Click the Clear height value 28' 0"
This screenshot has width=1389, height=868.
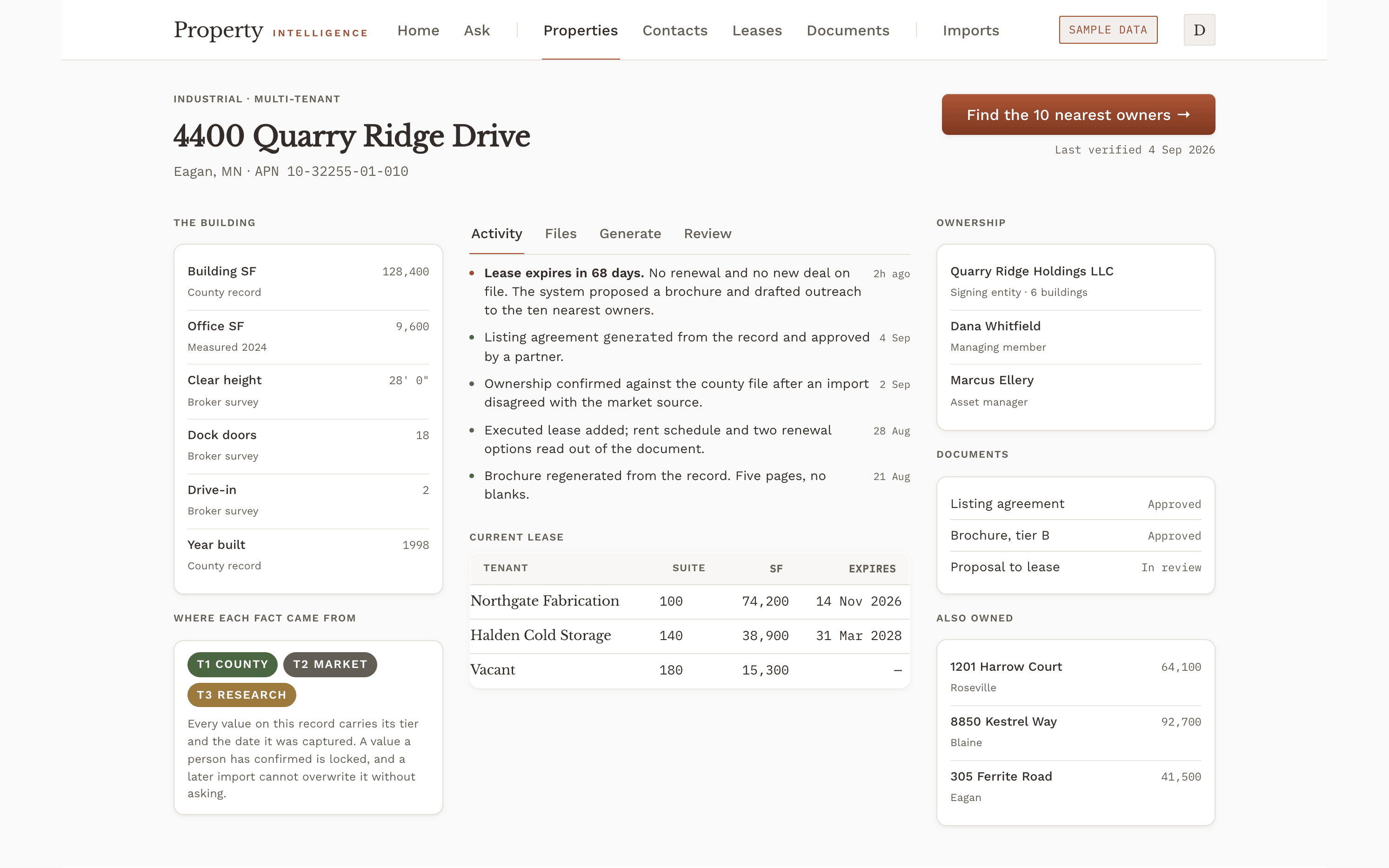point(409,381)
